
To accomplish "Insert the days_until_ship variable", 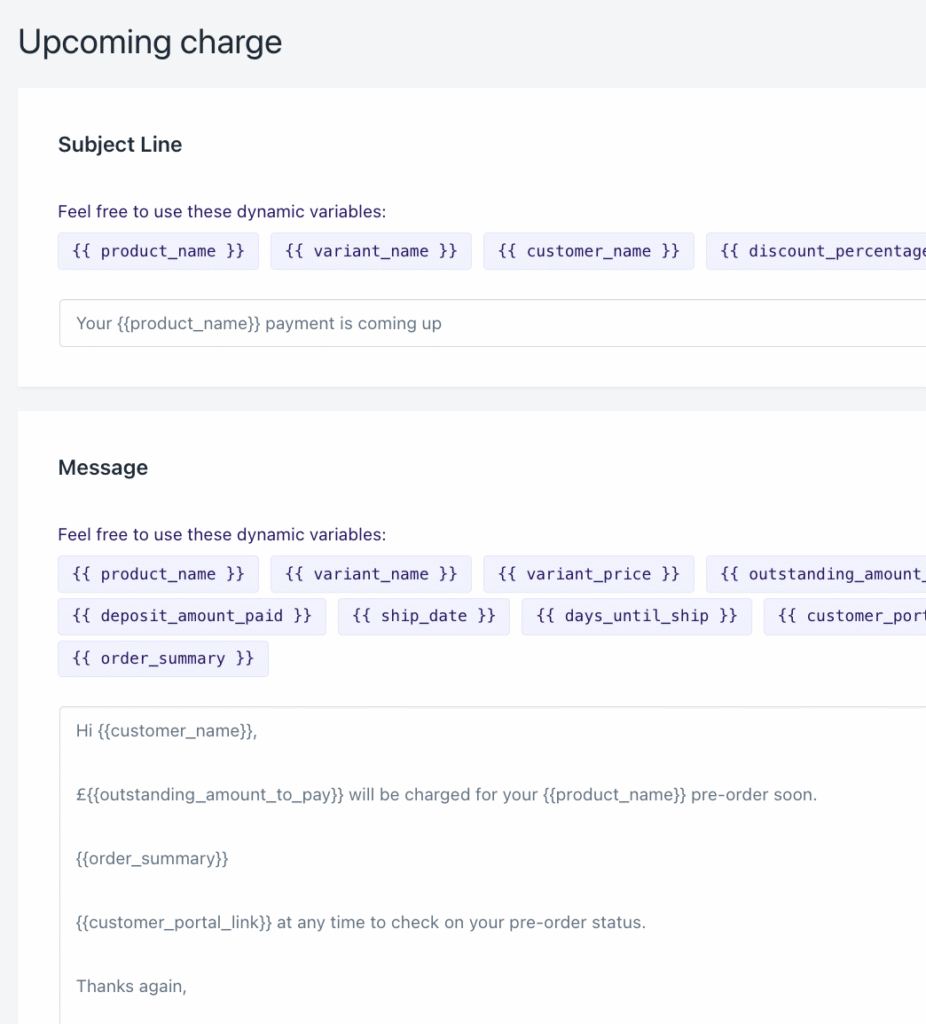I will click(x=637, y=616).
